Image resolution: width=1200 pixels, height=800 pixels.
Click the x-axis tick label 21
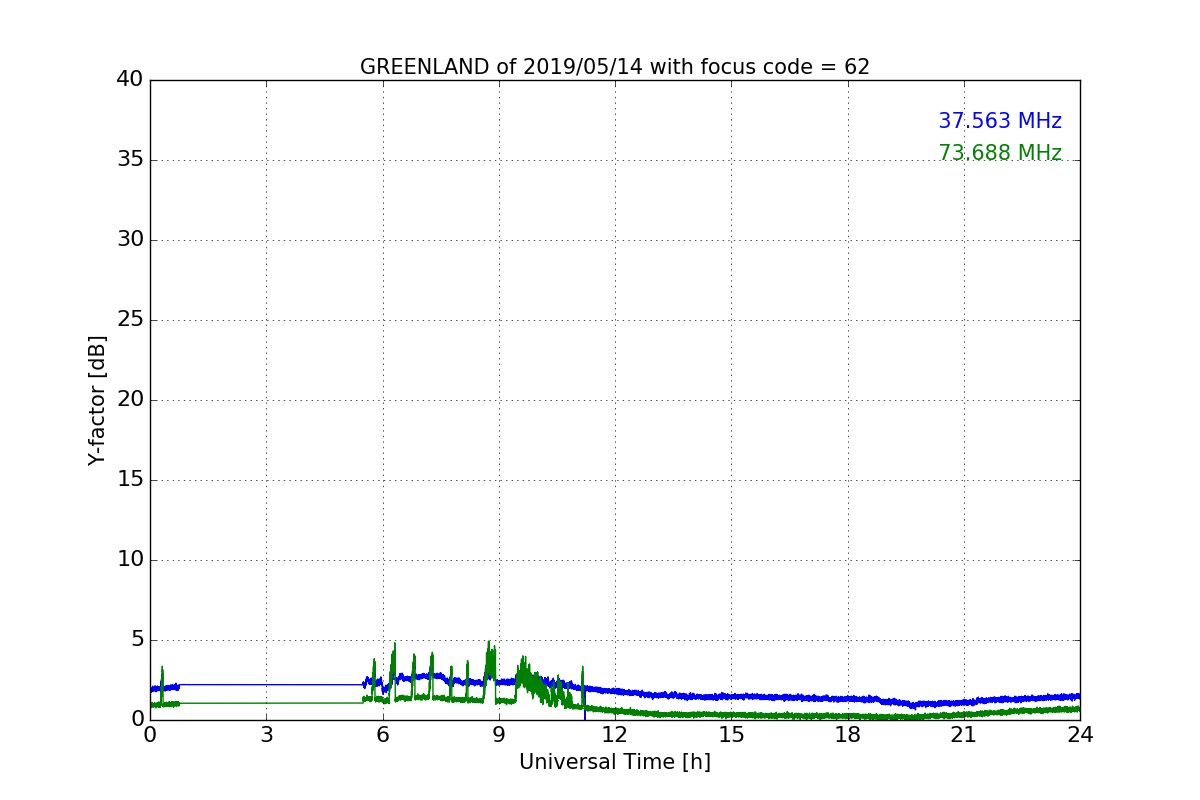pyautogui.click(x=963, y=735)
